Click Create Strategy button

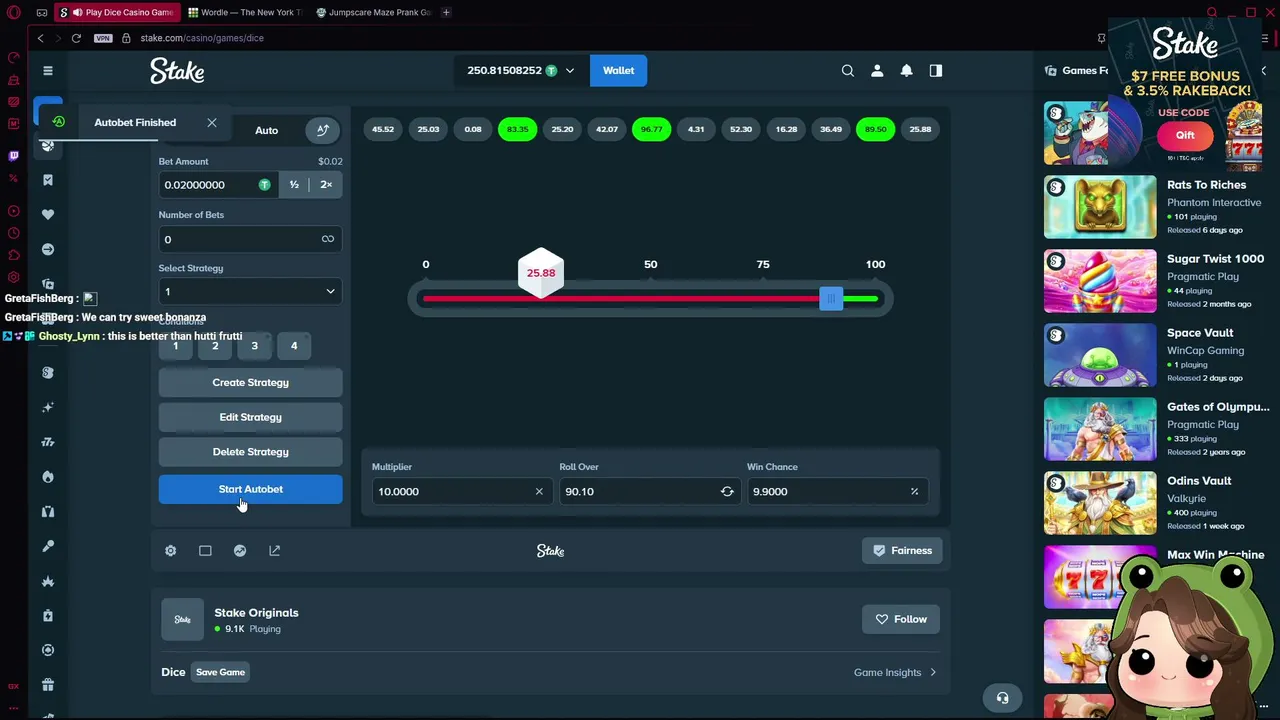[250, 383]
